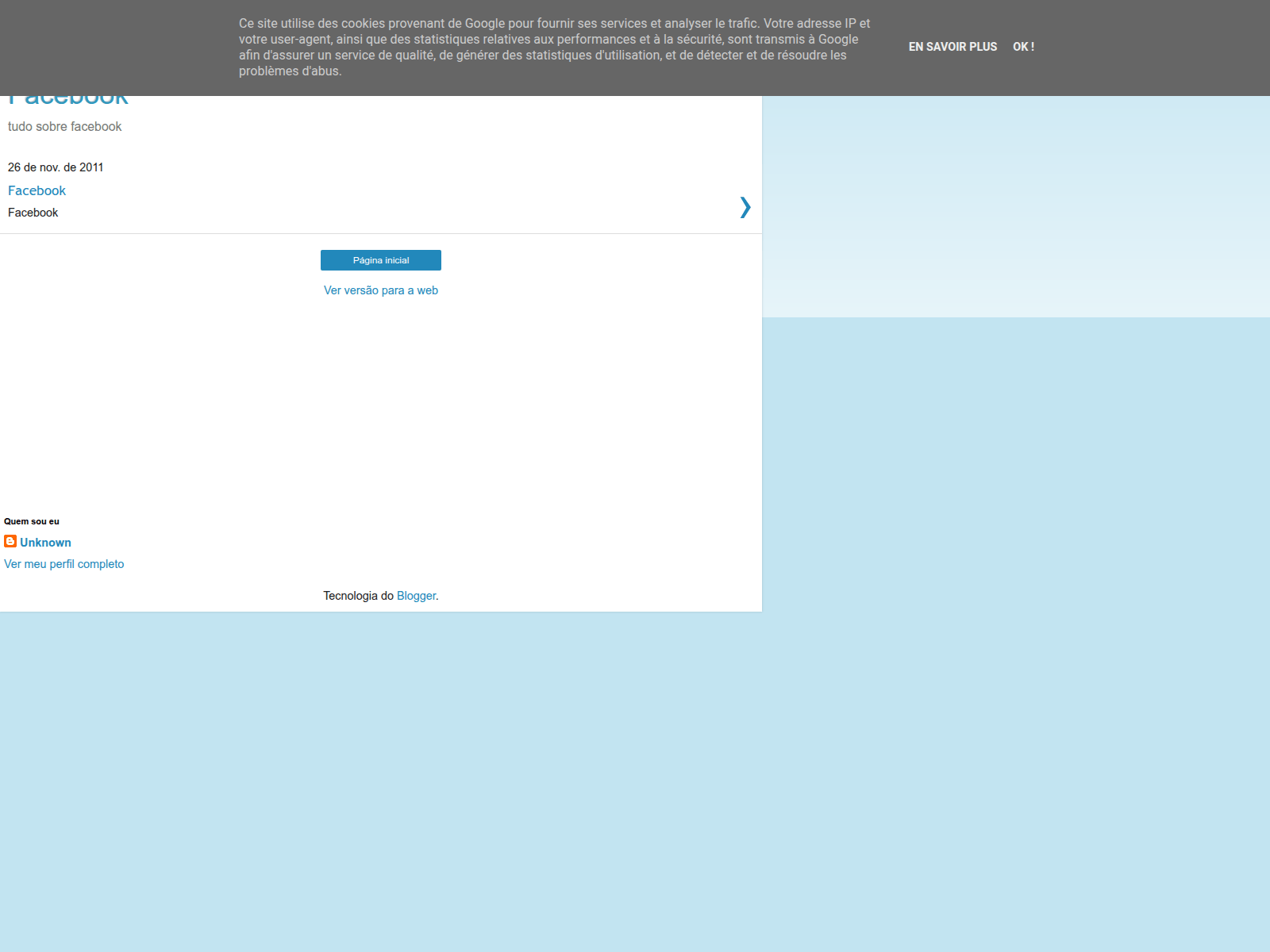Screen dimensions: 1270x952
Task: Click the Facebook post snippet text
Action: point(33,213)
